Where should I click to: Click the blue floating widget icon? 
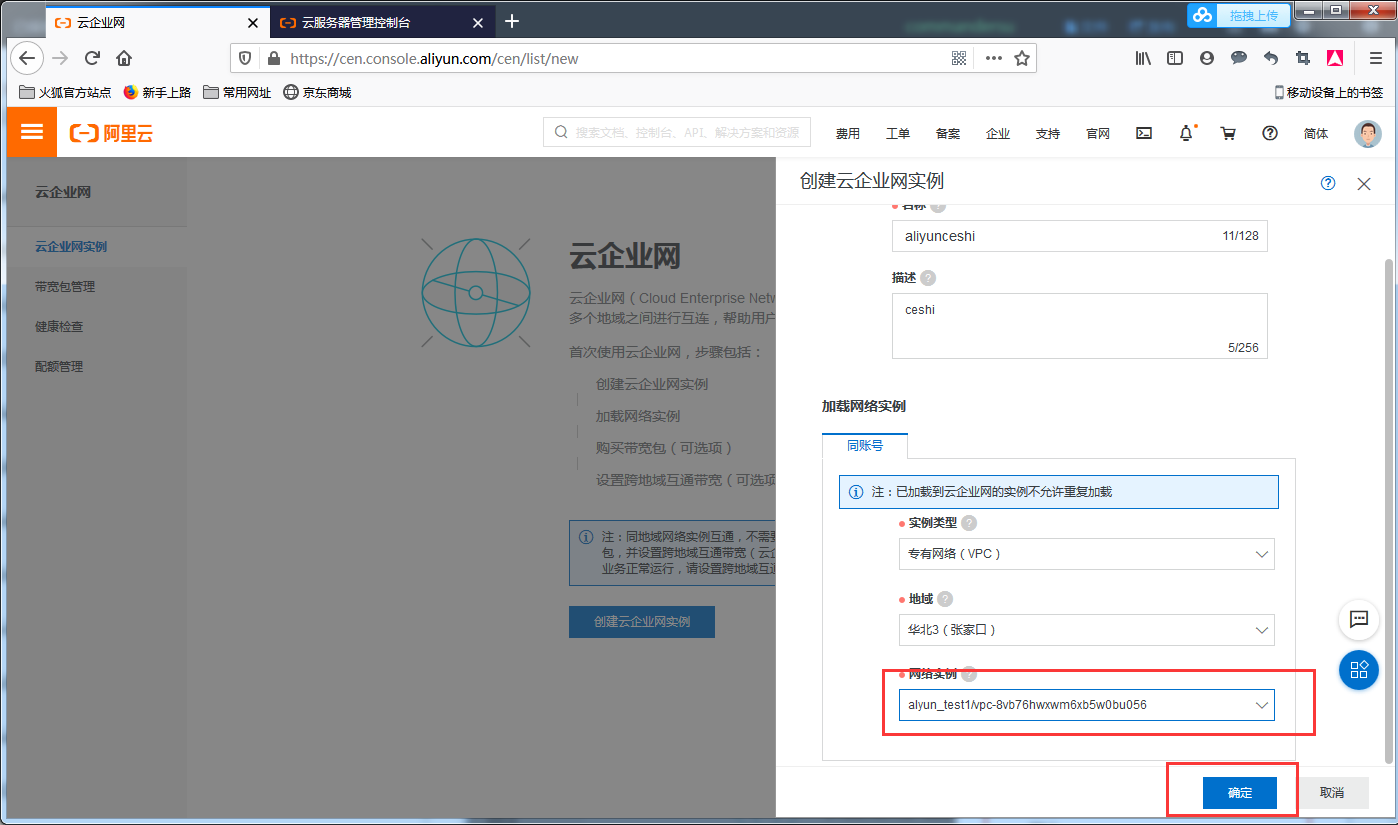[x=1358, y=670]
